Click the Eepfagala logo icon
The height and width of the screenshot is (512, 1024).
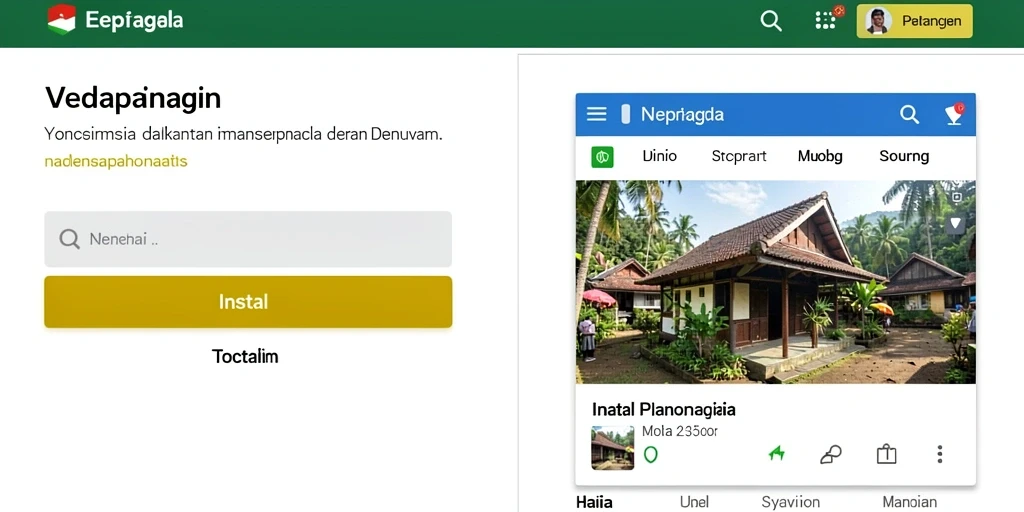[x=61, y=20]
